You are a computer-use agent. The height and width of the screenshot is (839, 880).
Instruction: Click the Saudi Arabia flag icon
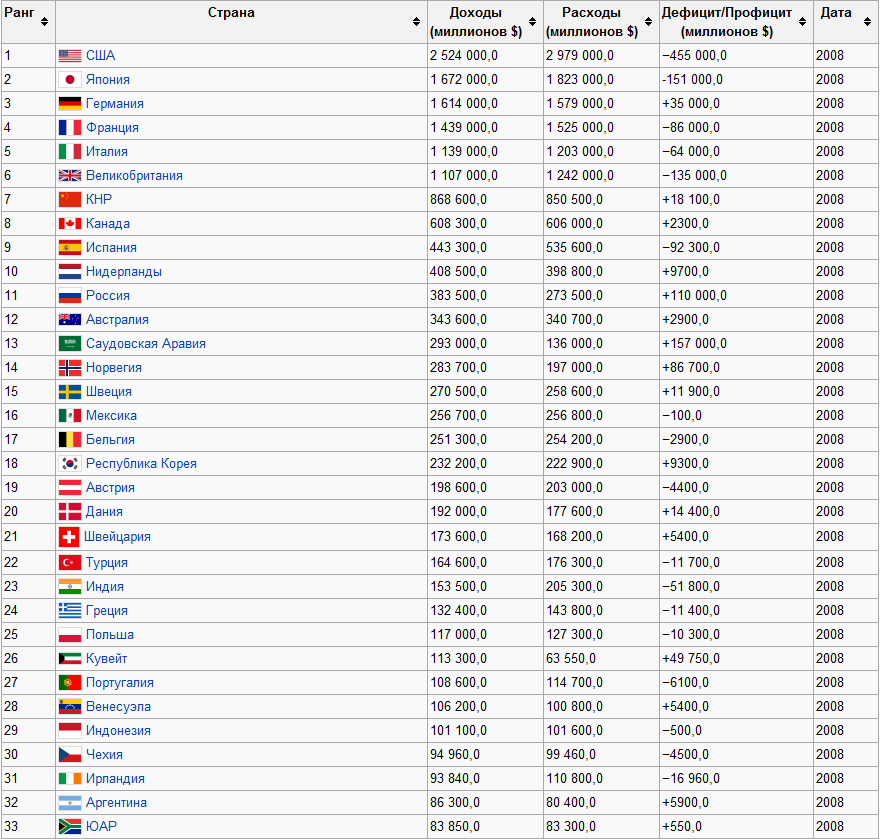pyautogui.click(x=70, y=343)
